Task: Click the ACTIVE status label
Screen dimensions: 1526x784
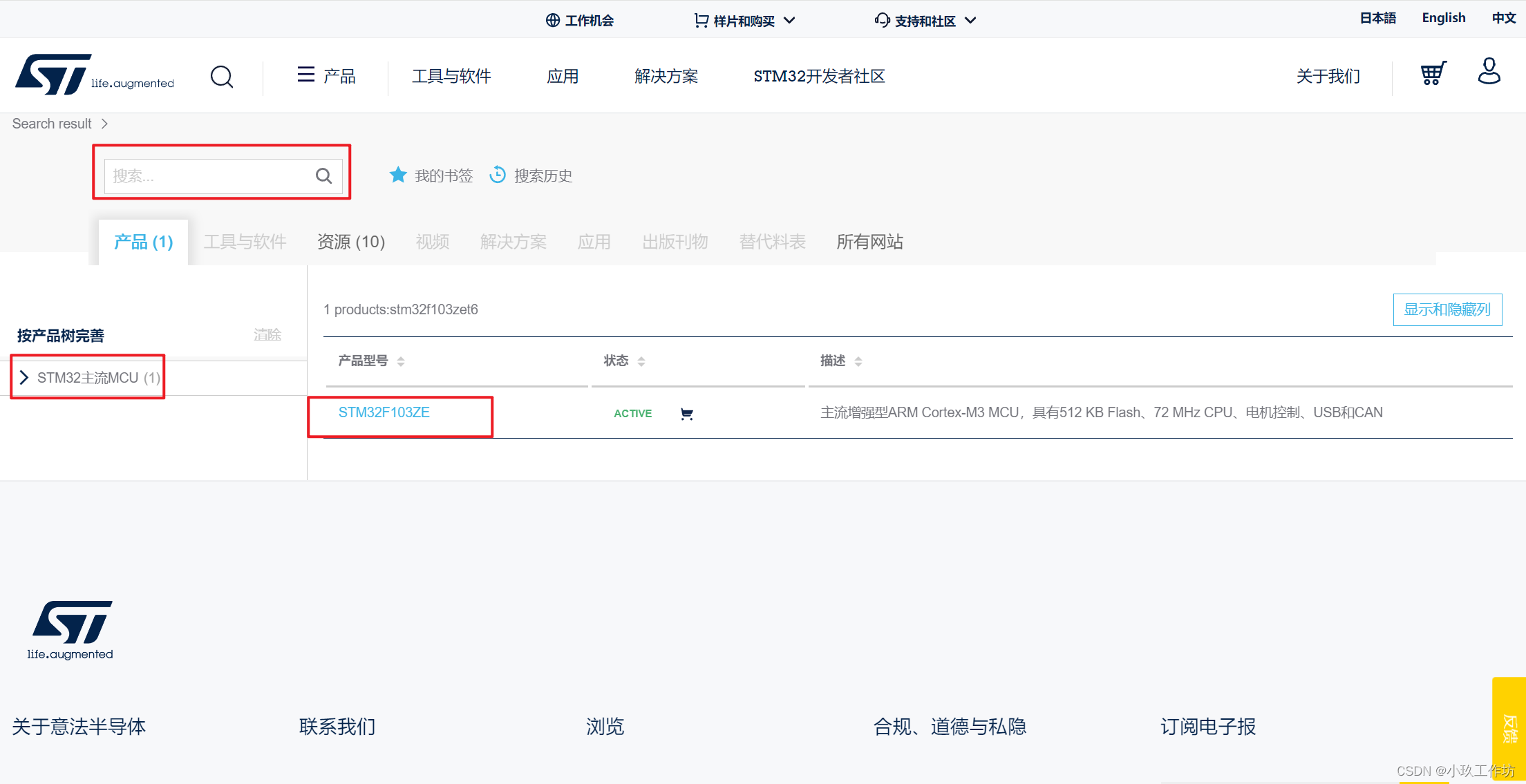Action: click(x=633, y=413)
